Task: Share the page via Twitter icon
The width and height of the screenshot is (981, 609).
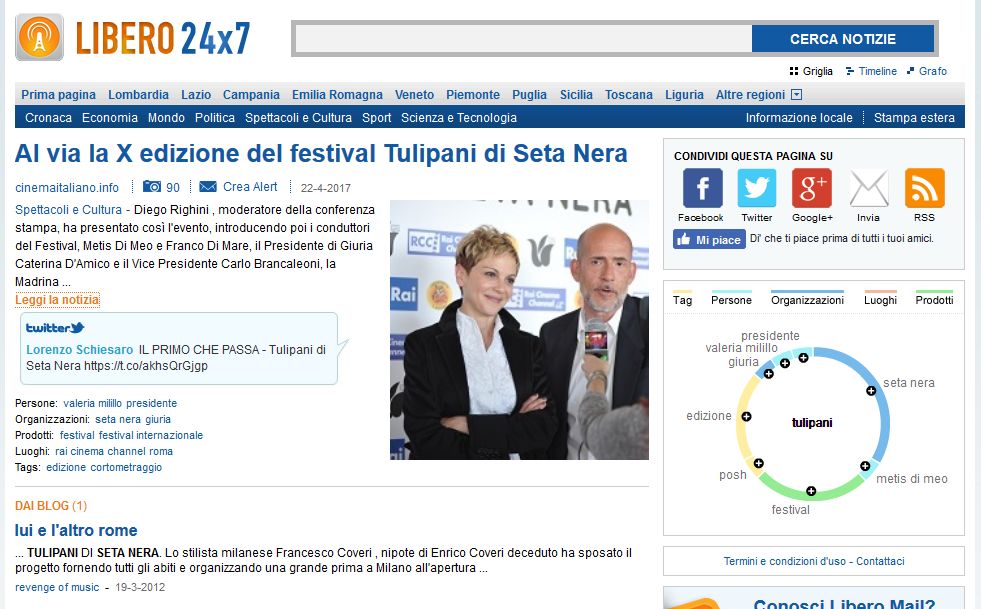Action: 756,188
